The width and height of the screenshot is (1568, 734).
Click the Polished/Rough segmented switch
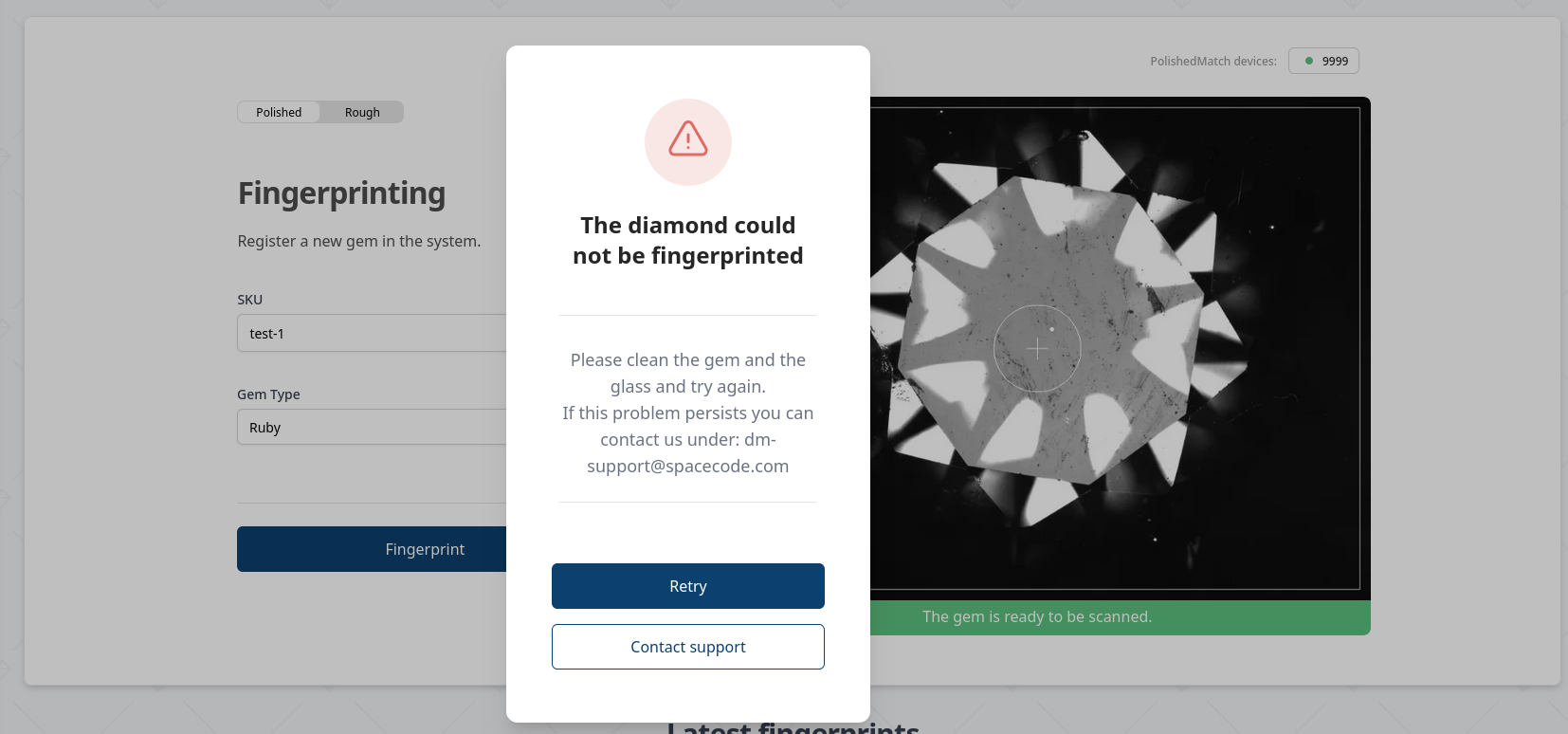pyautogui.click(x=319, y=112)
